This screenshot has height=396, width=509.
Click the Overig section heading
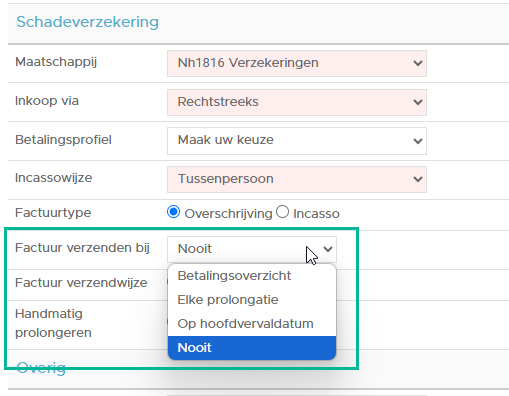pos(41,368)
